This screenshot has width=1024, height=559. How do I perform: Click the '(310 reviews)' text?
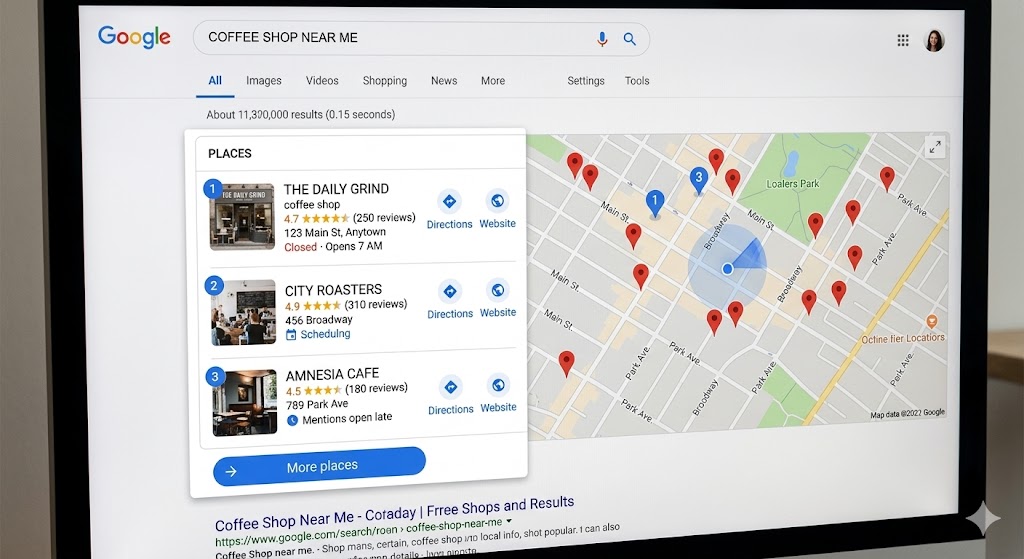coord(376,304)
